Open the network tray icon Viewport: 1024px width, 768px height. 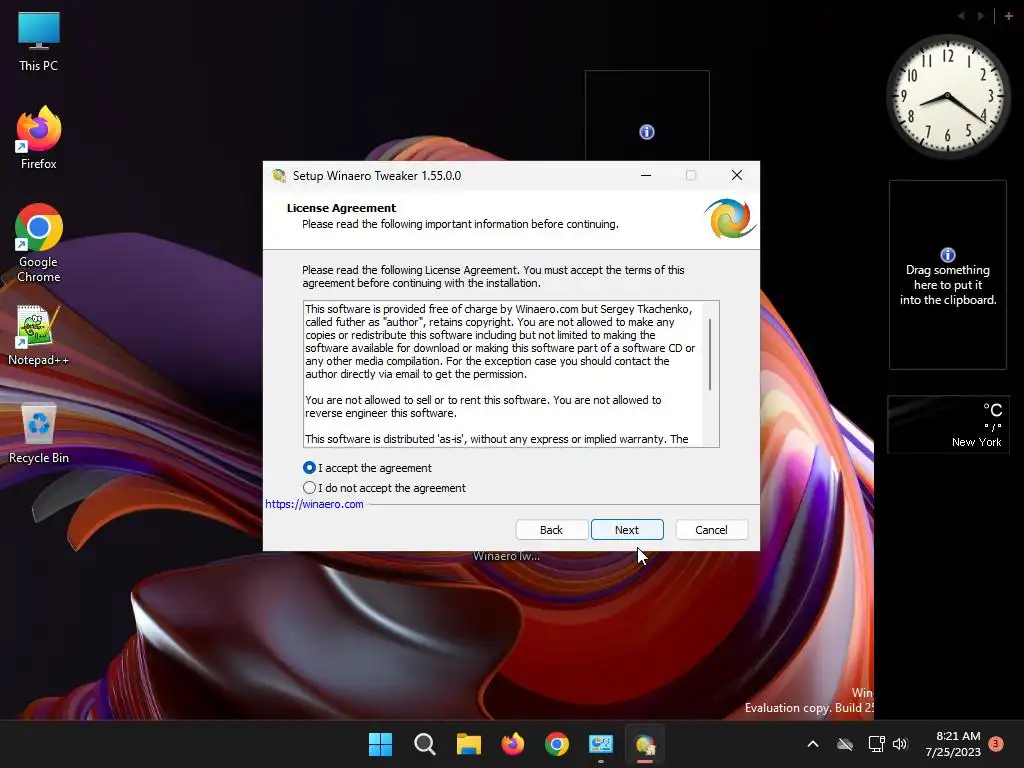(x=876, y=744)
